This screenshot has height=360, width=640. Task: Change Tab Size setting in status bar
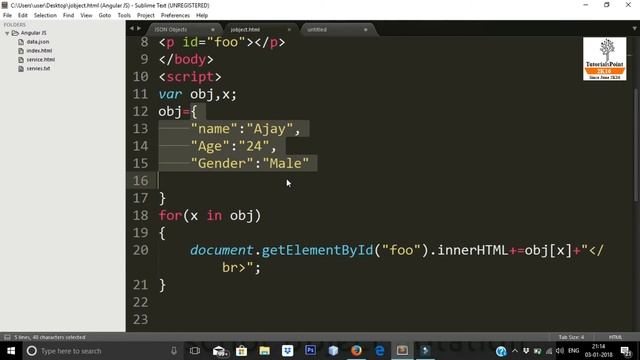point(571,337)
